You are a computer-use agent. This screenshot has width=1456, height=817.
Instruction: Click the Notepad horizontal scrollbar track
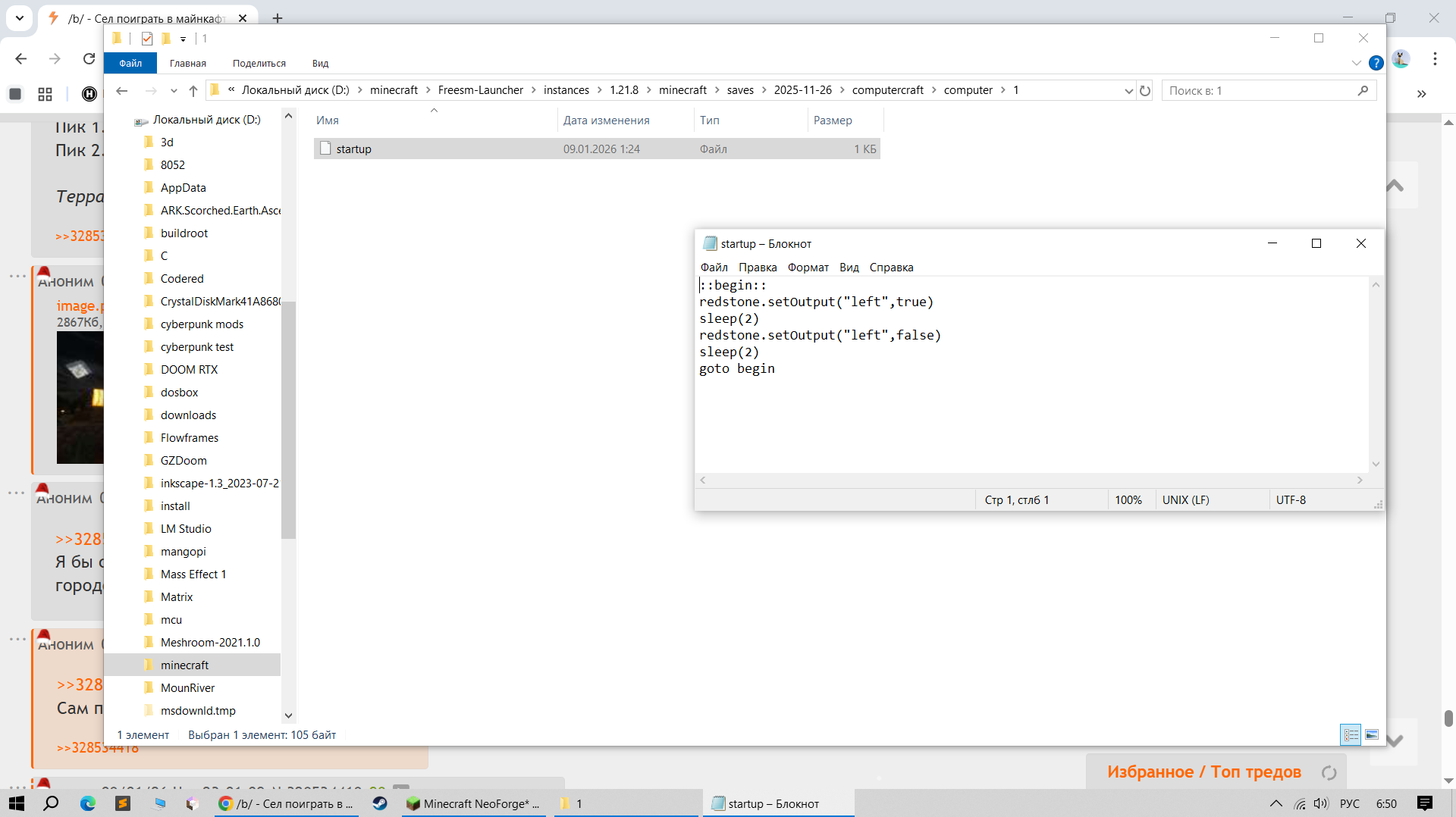pos(1031,480)
